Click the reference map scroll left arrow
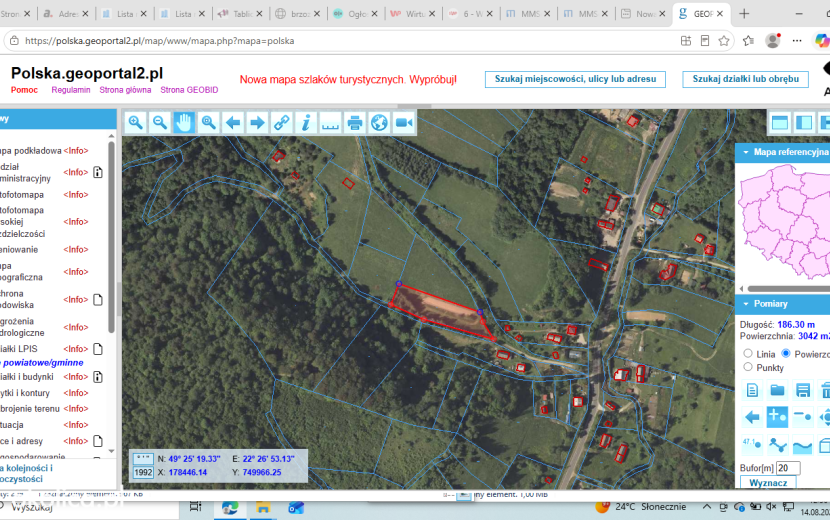Viewport: 830px width, 520px height. point(741,289)
